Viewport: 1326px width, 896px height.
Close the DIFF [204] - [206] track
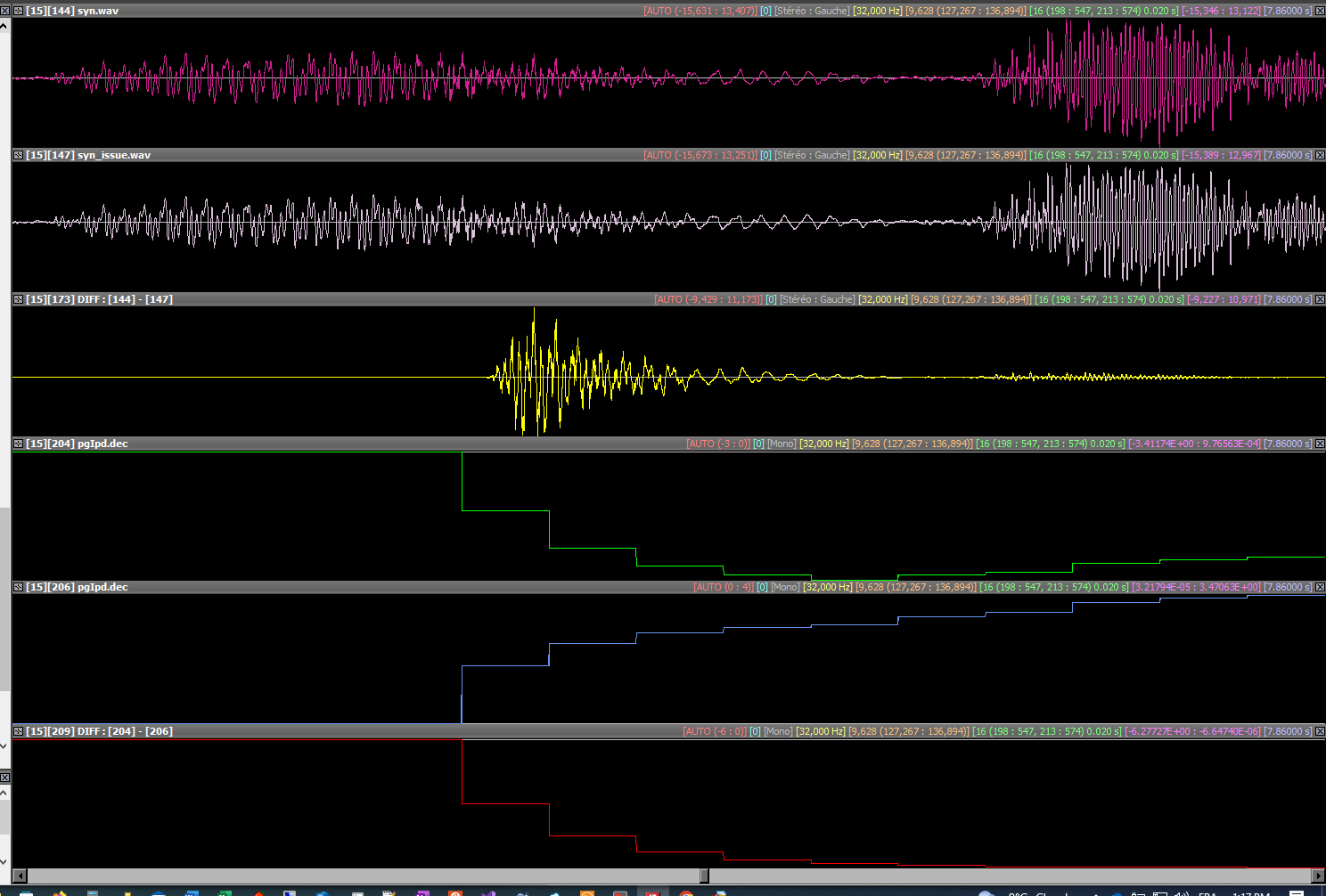pyautogui.click(x=1320, y=731)
